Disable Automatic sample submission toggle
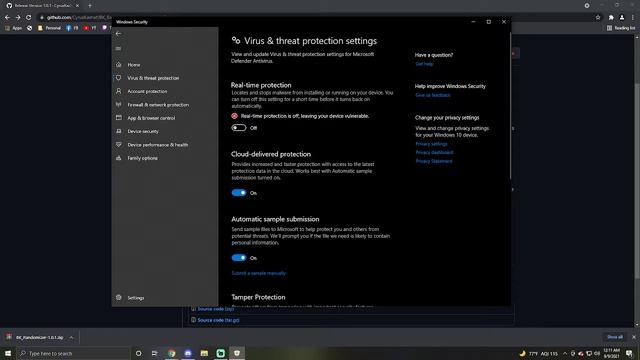The width and height of the screenshot is (640, 360). point(239,258)
